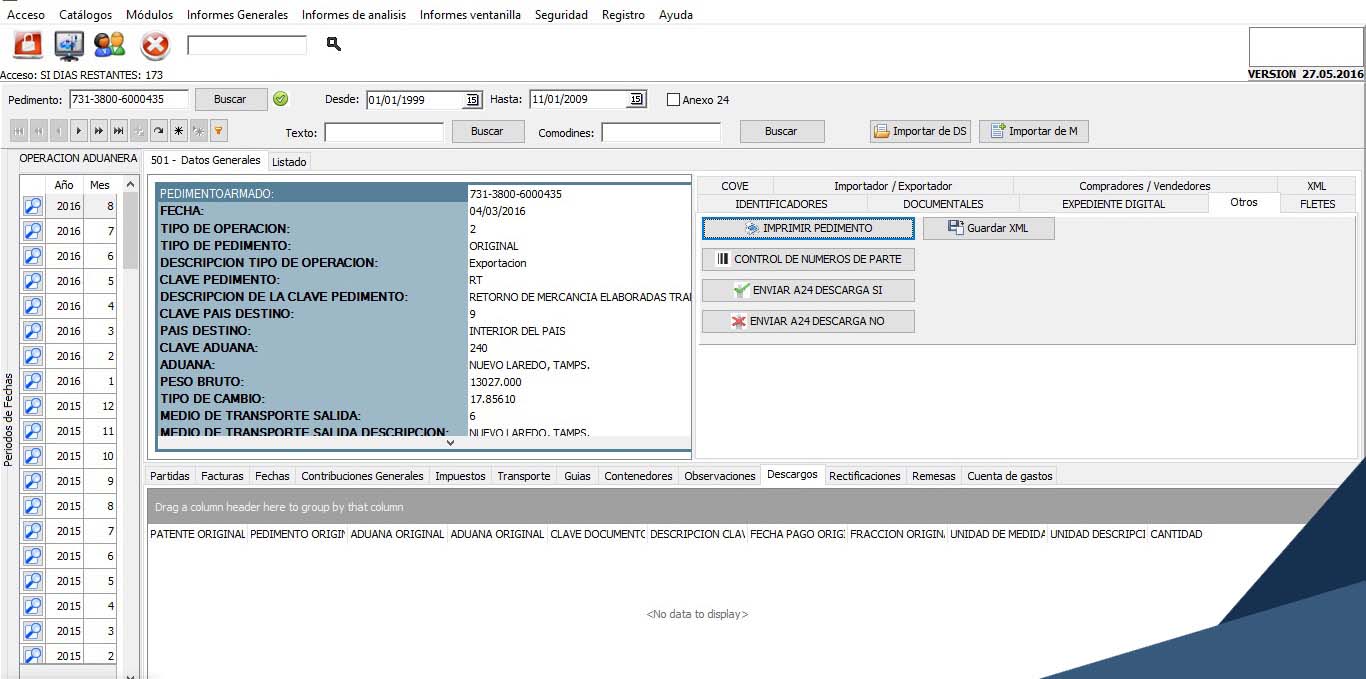Enable the Anexo 24 checkbox
Viewport: 1366px width, 679px height.
tap(673, 100)
